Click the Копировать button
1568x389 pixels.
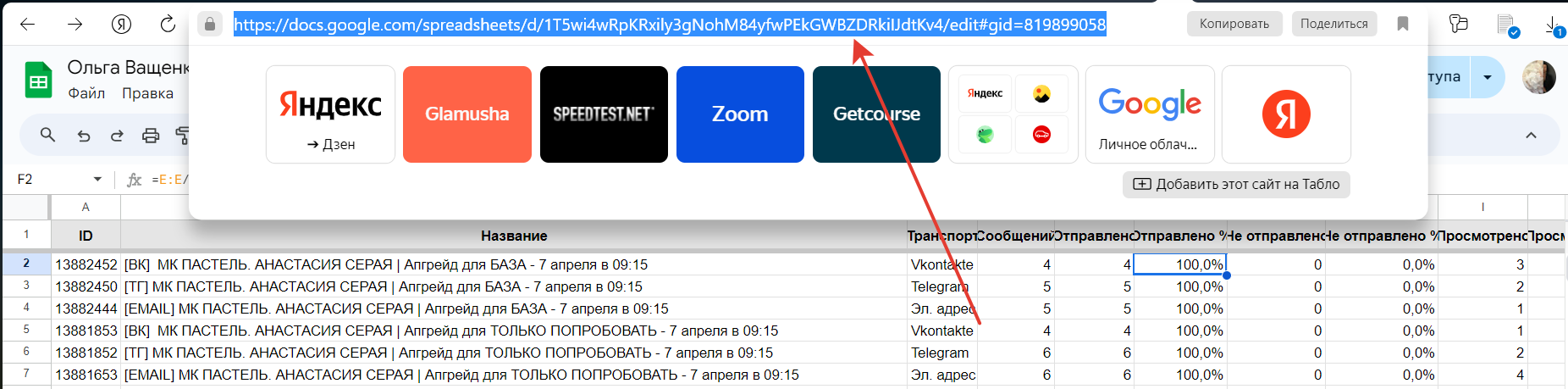click(x=1234, y=24)
